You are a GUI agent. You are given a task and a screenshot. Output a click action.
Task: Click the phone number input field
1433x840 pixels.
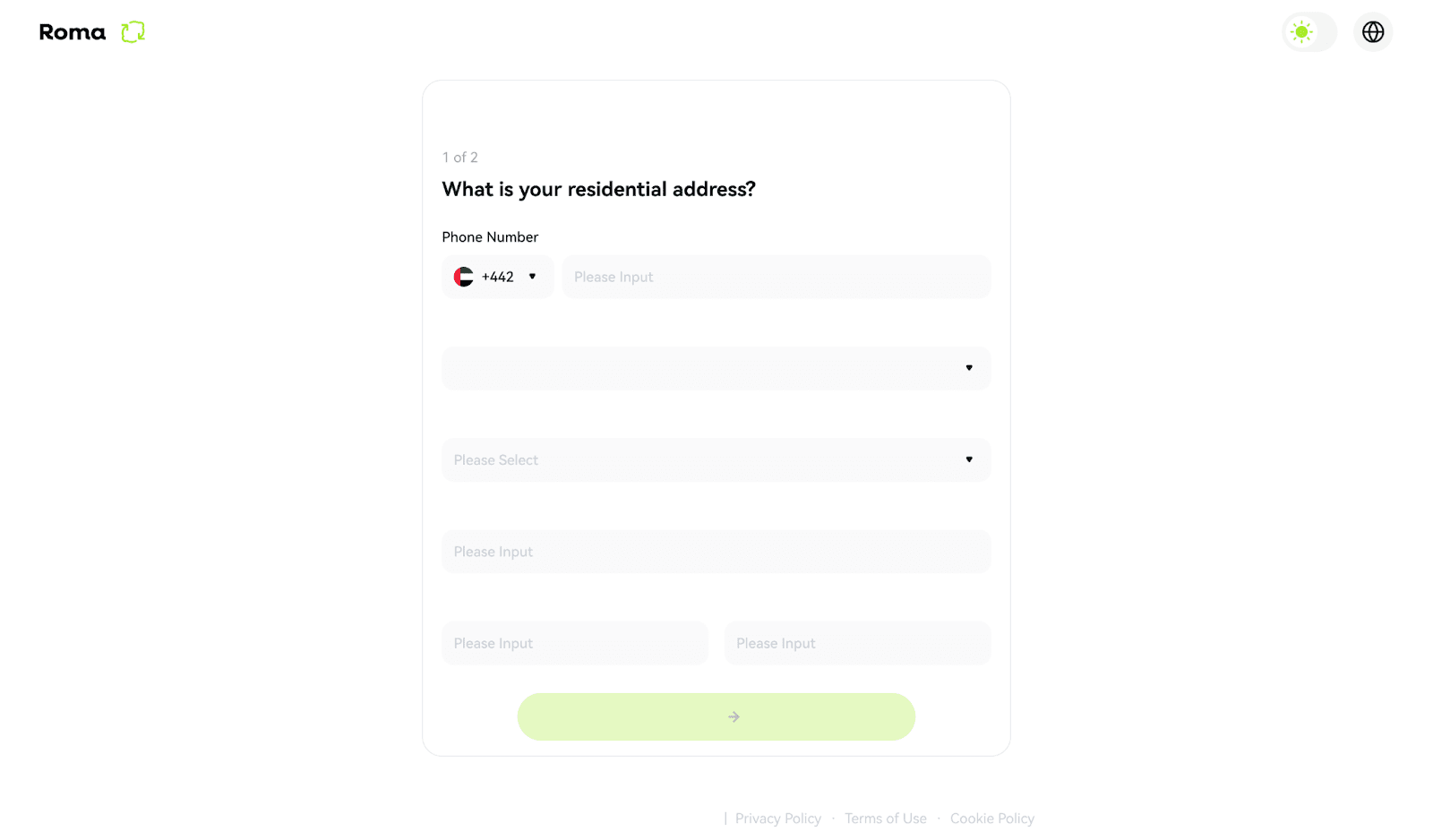776,277
